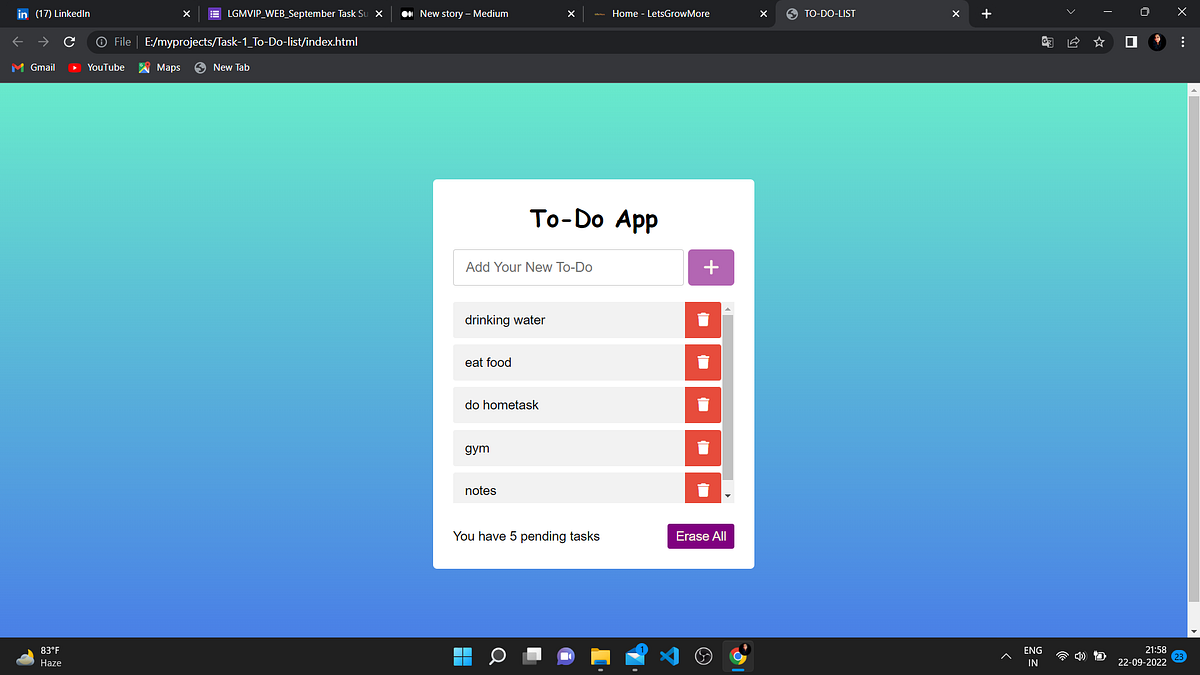1200x675 pixels.
Task: Click the purple plus icon to add a to-do
Action: [710, 267]
